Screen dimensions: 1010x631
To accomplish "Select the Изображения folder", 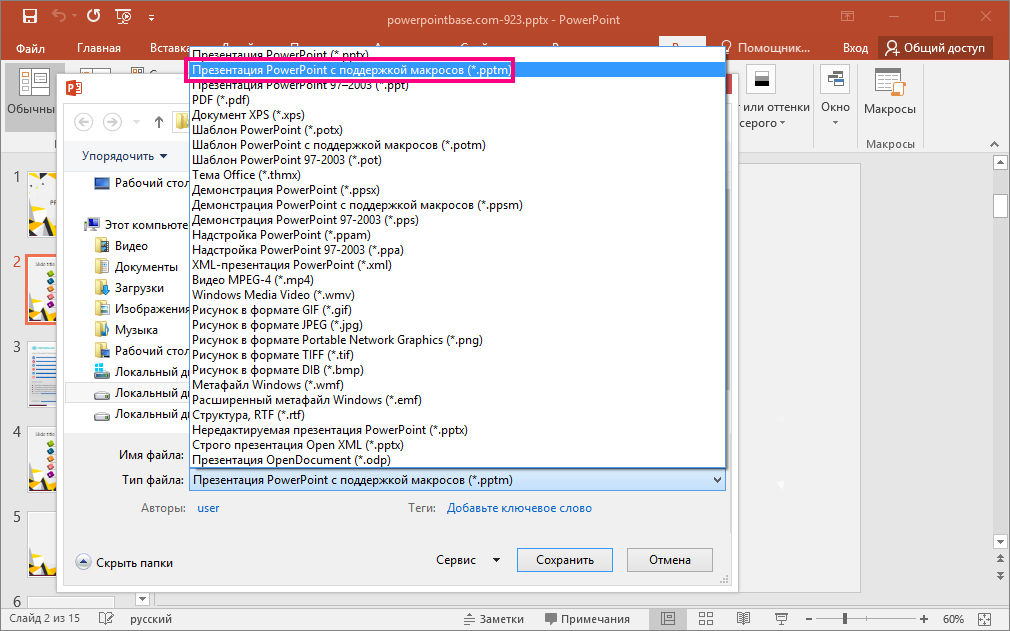I will coord(142,308).
